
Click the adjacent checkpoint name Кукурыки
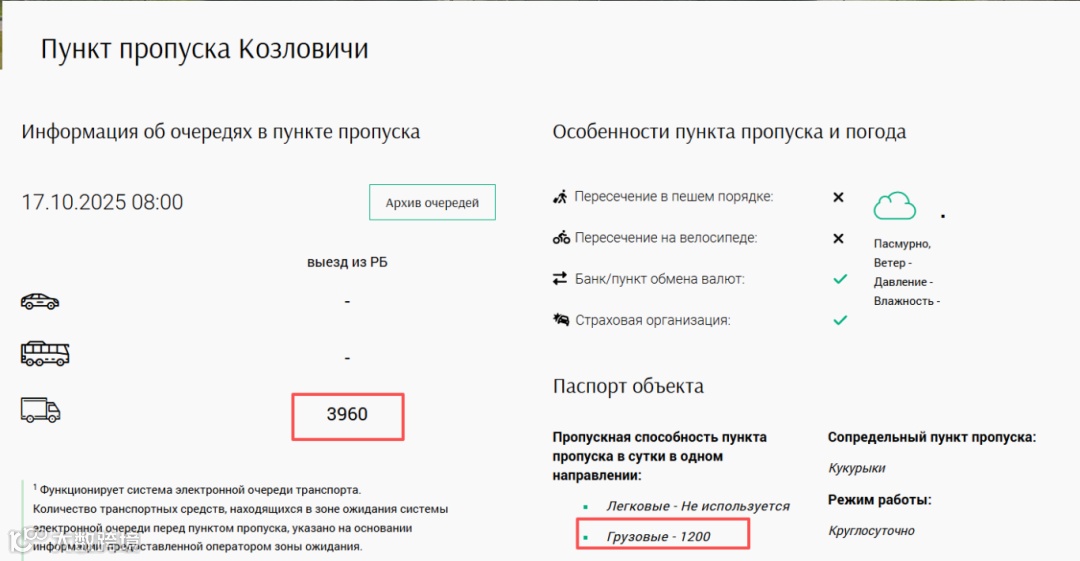[x=857, y=468]
